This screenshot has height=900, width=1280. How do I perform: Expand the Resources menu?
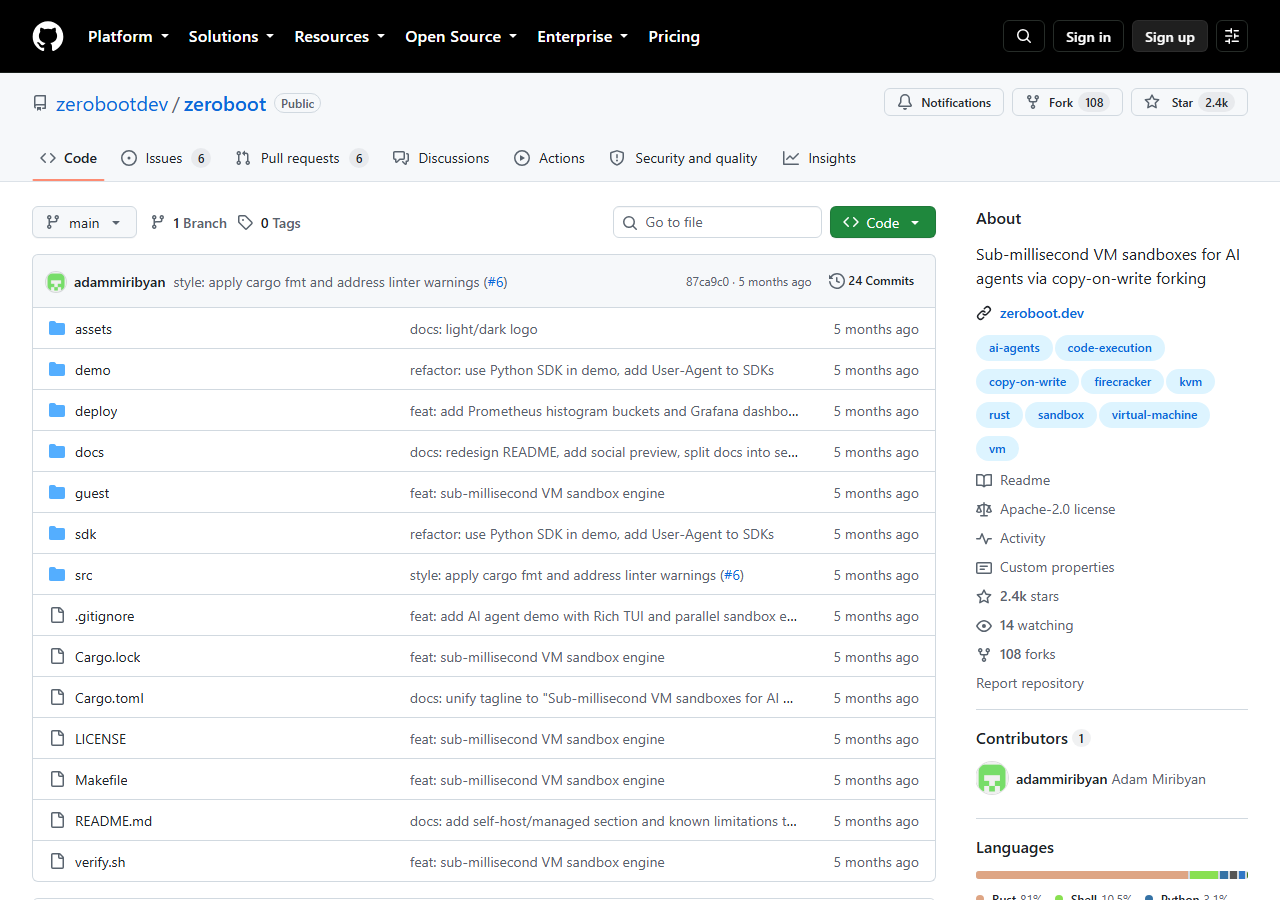339,36
